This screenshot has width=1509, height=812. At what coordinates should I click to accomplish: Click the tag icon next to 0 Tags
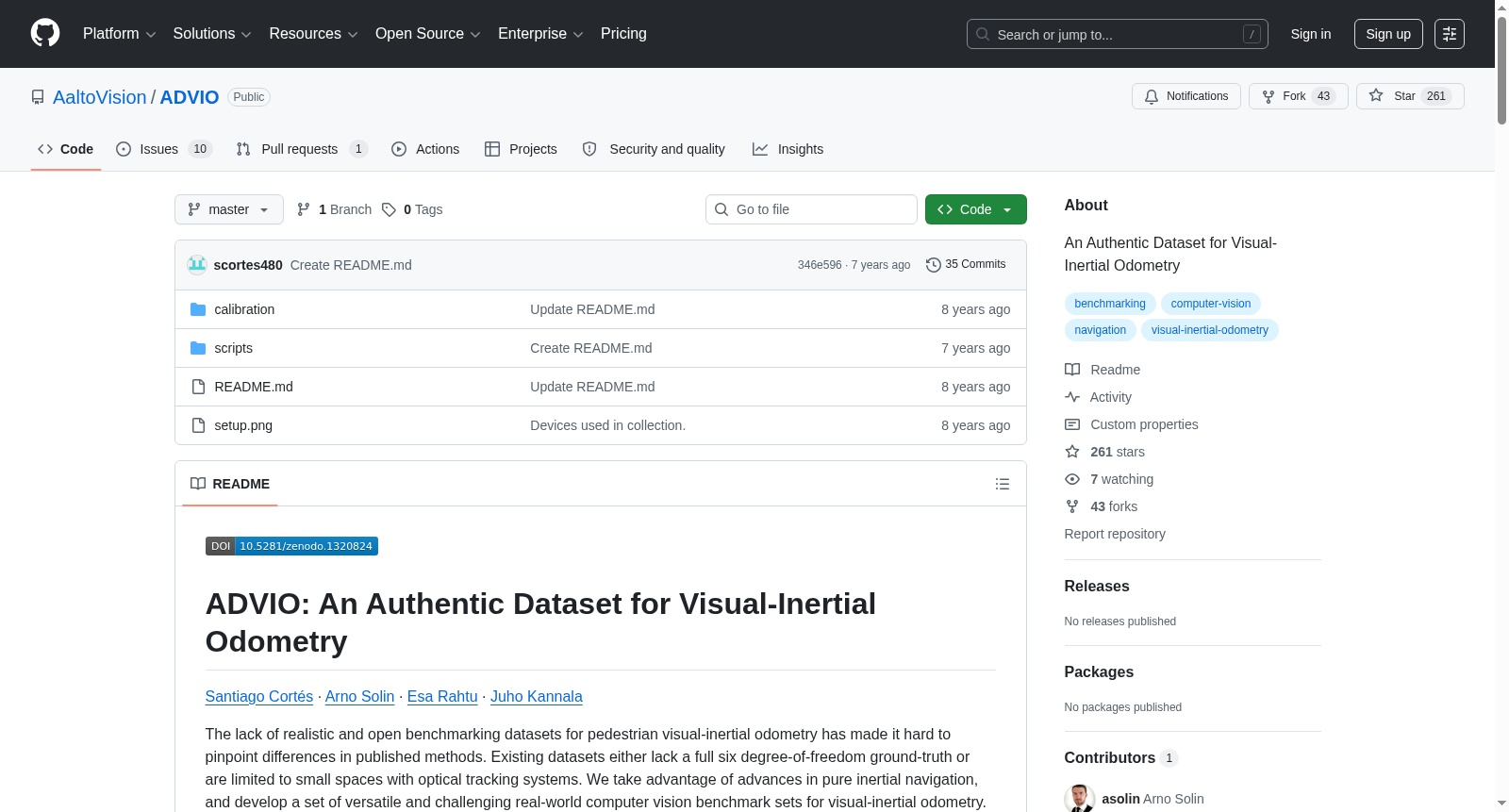389,209
